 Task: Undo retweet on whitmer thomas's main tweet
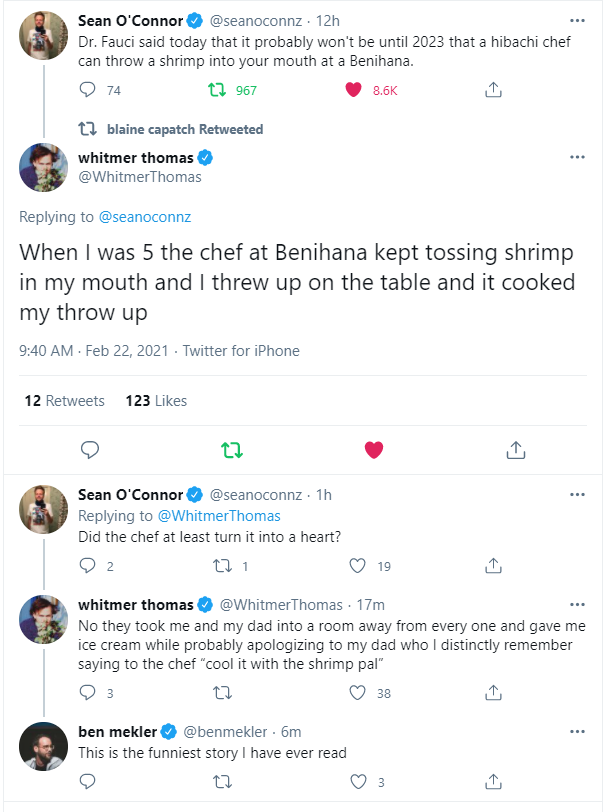point(231,449)
